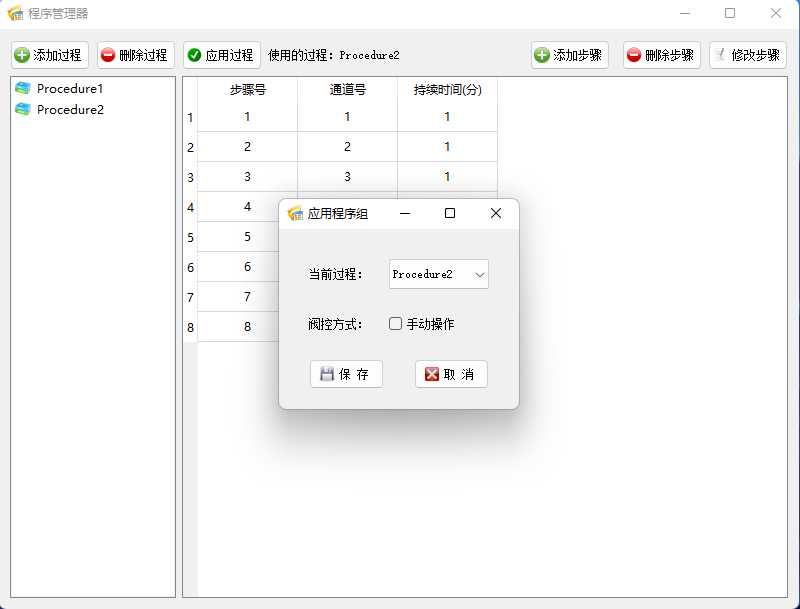Close the 应用程序组 dialog

point(496,213)
